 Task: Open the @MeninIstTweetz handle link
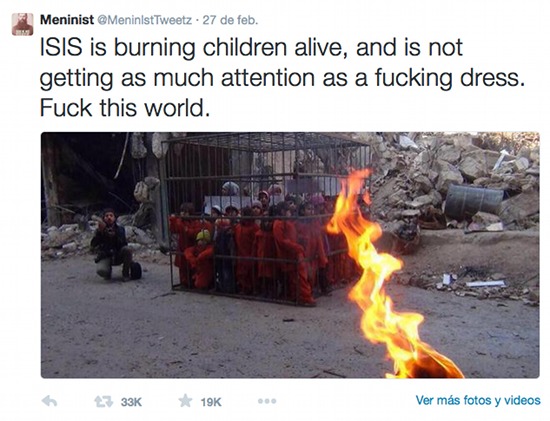[x=144, y=20]
